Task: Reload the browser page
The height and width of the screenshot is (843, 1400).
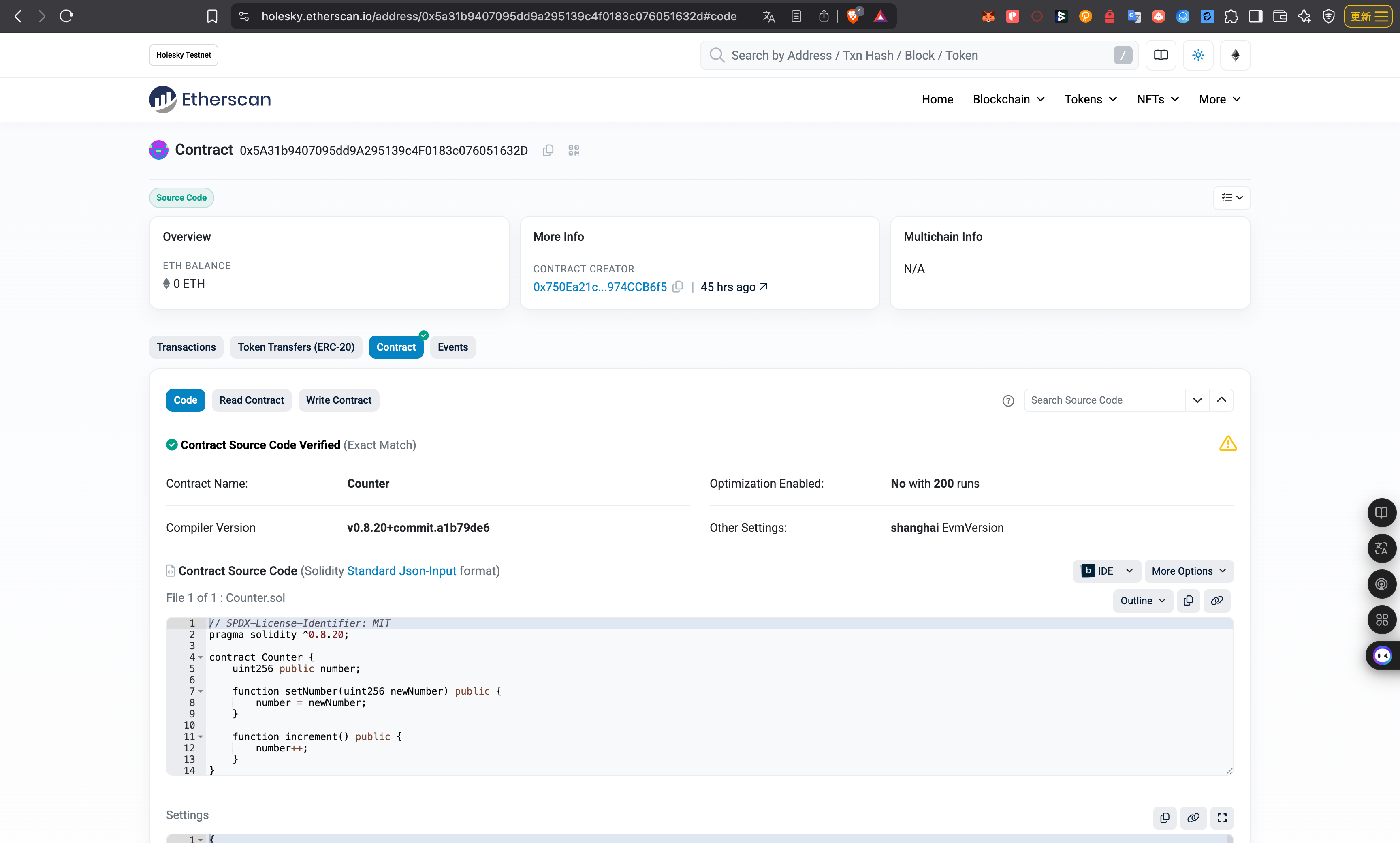Action: (66, 16)
